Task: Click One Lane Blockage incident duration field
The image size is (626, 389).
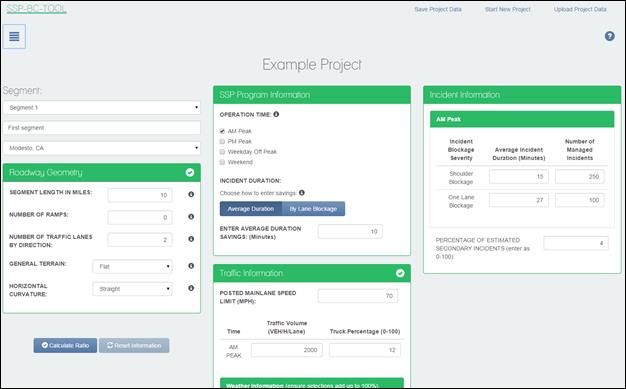Action: pyautogui.click(x=519, y=200)
